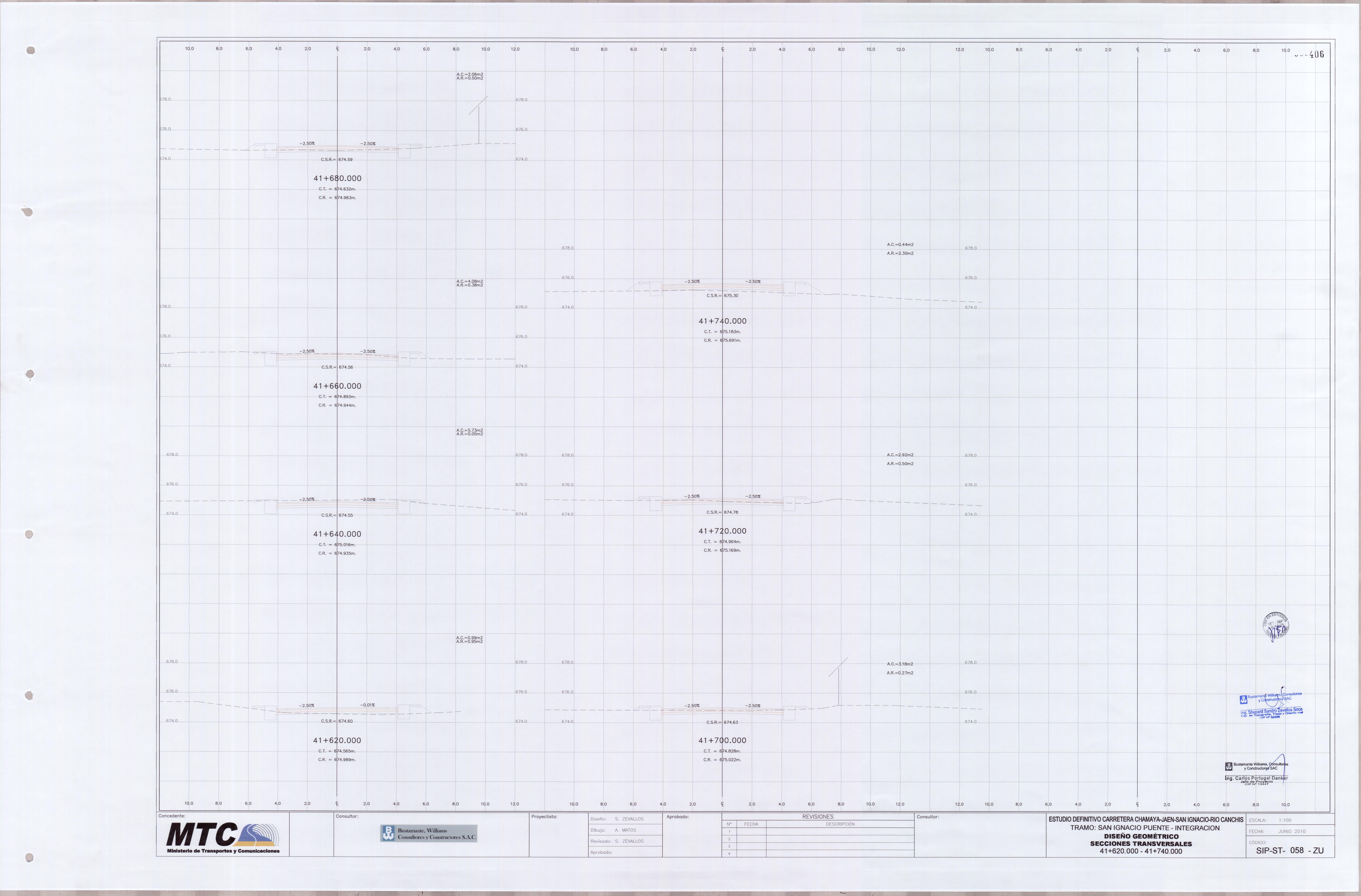The width and height of the screenshot is (1361, 896).
Task: Select the section label 41+740.000 above C.T. 675.183m
Action: pyautogui.click(x=722, y=321)
